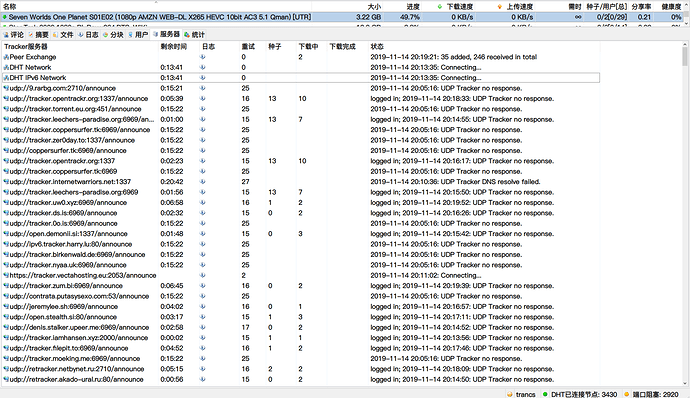Click the green DHT connected indicator
The height and width of the screenshot is (398, 690).
[545, 394]
